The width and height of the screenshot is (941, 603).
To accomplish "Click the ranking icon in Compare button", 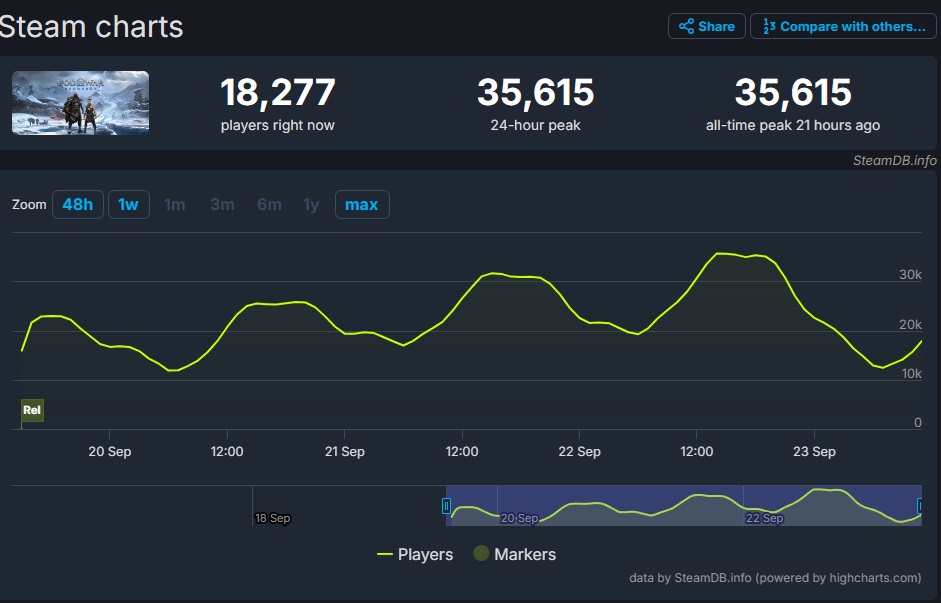I will (769, 26).
